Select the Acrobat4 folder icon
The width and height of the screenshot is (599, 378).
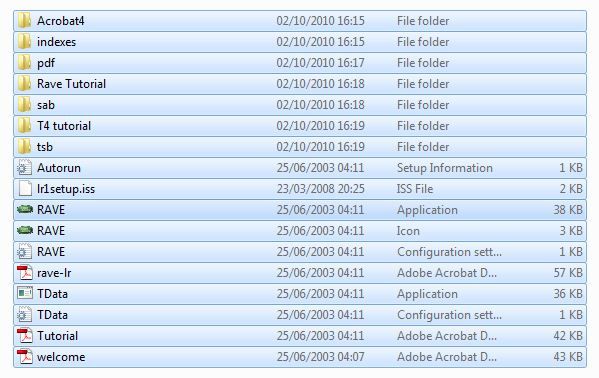coord(24,21)
